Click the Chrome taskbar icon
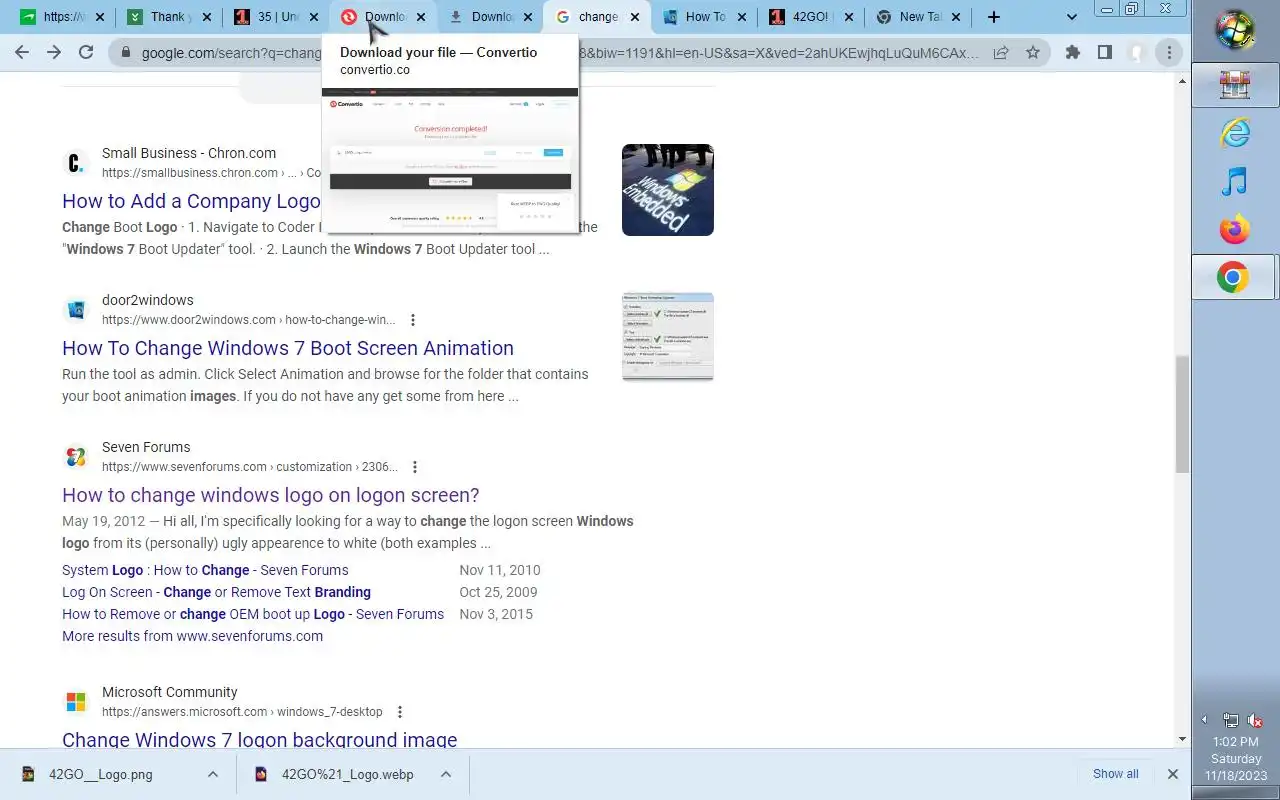This screenshot has height=800, width=1280. pyautogui.click(x=1235, y=278)
